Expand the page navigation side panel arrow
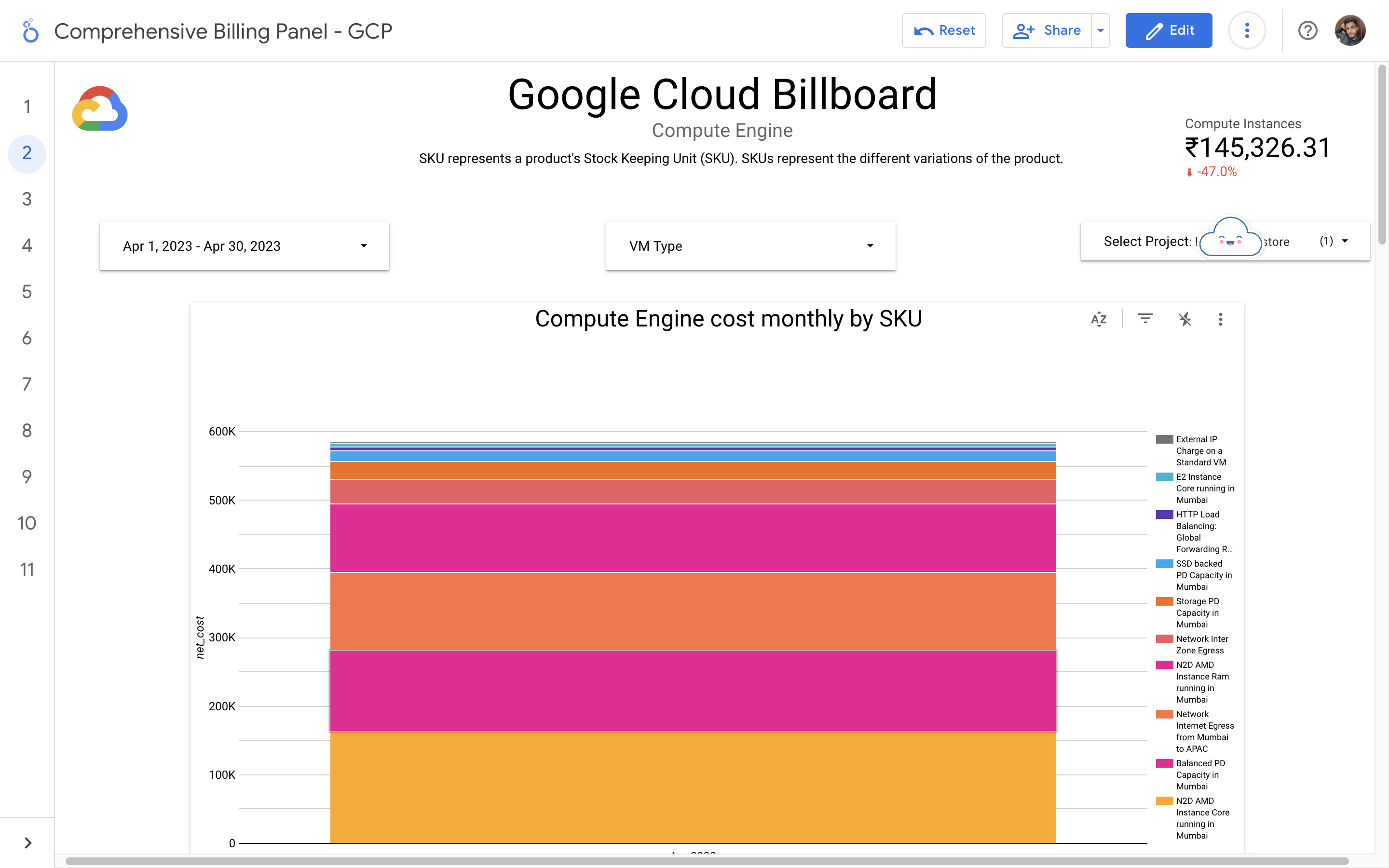1389x868 pixels. point(27,842)
